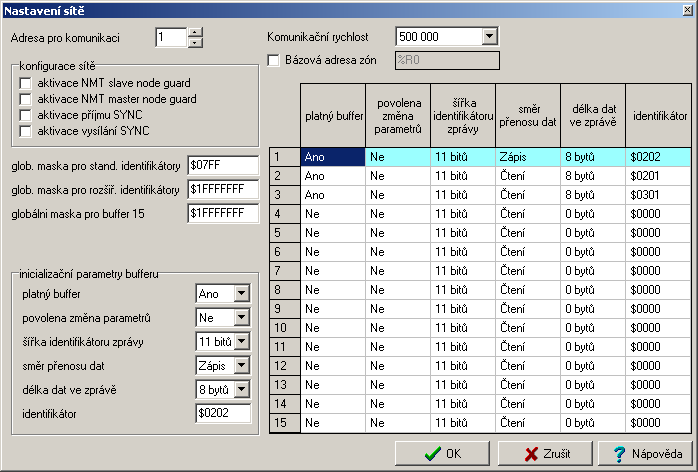Viewport: 698px width, 472px height.
Task: Click povolena změna parametrů column header
Action: point(398,116)
